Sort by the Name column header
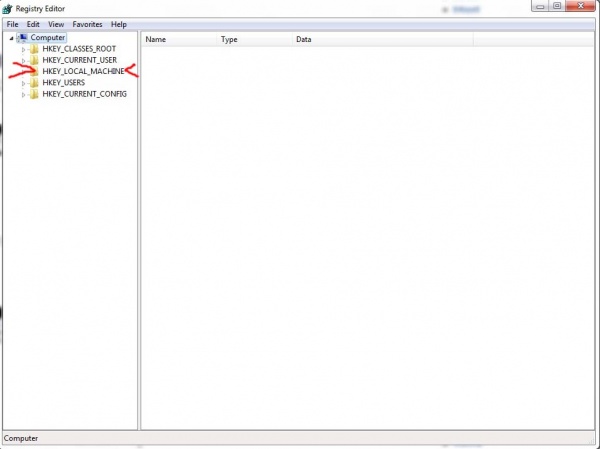Image resolution: width=600 pixels, height=449 pixels. (179, 39)
